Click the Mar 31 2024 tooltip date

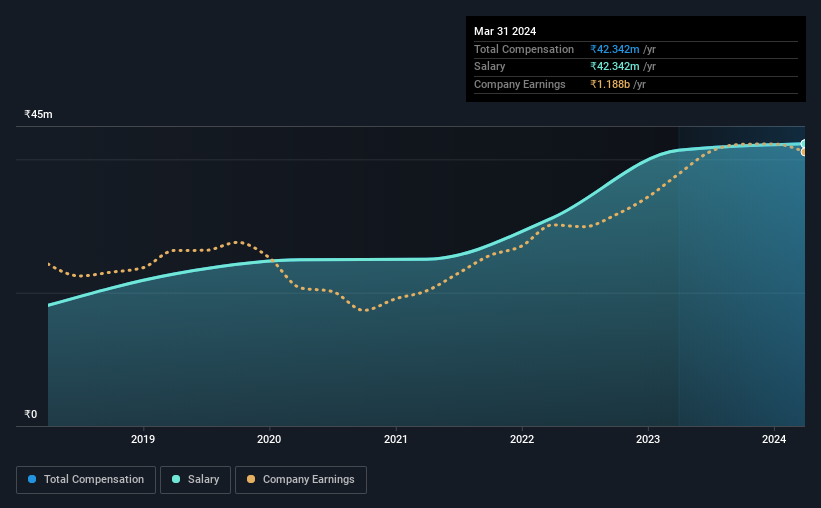coord(505,31)
